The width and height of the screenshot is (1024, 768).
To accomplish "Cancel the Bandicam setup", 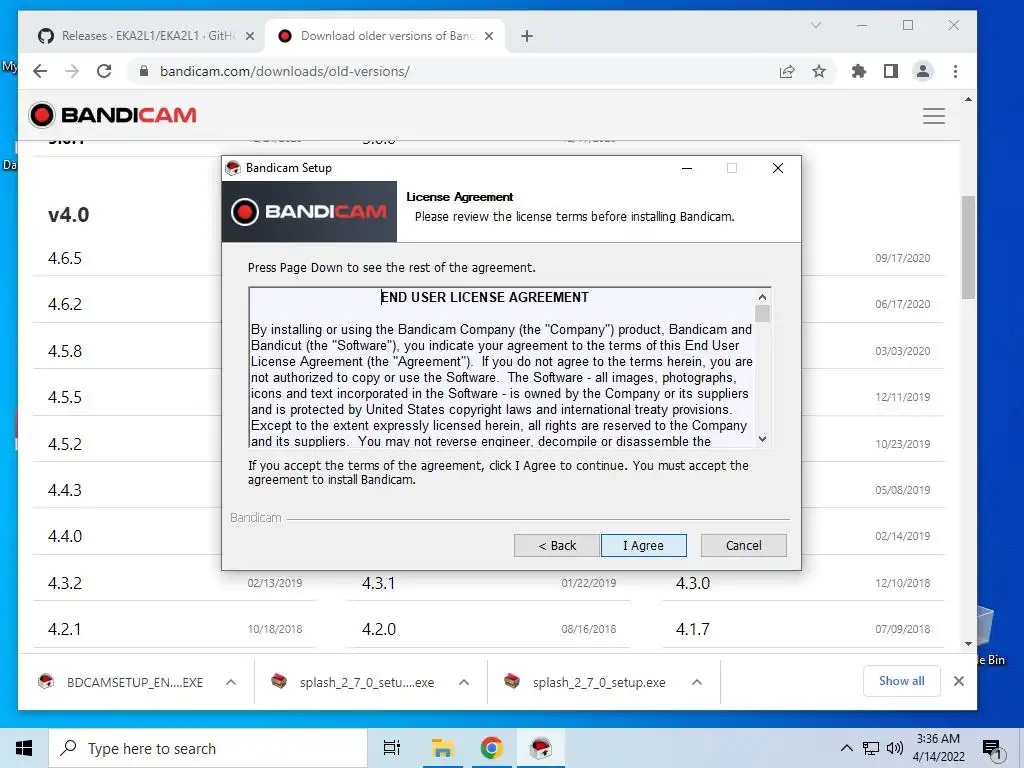I will tap(743, 545).
